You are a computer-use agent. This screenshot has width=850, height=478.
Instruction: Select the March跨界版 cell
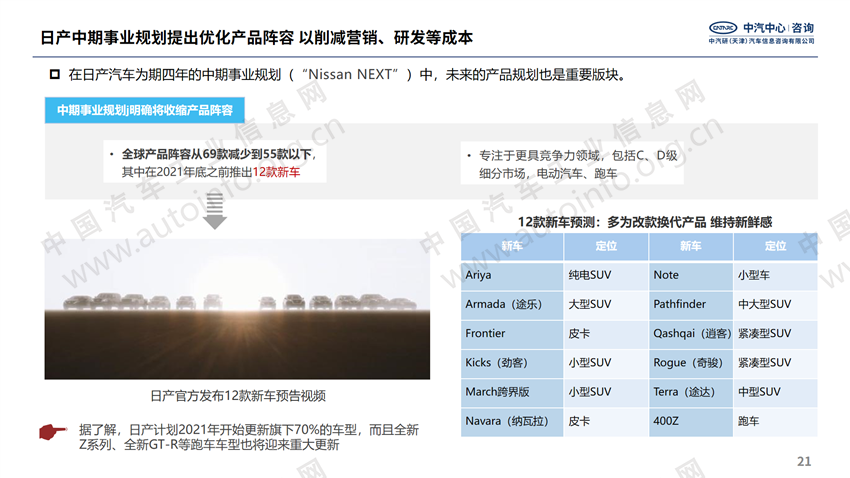(x=512, y=392)
